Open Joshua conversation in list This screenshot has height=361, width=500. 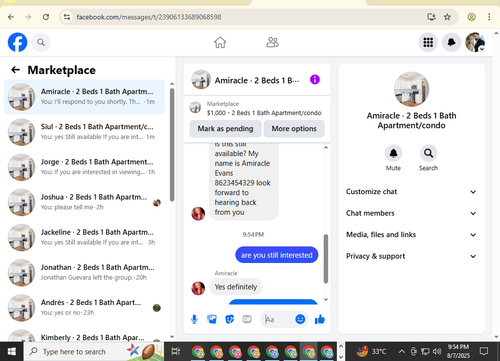(84, 202)
